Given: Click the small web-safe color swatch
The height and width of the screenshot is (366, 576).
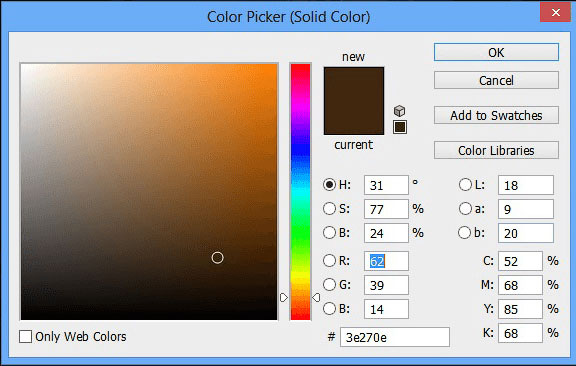Looking at the screenshot, I should coord(400,127).
